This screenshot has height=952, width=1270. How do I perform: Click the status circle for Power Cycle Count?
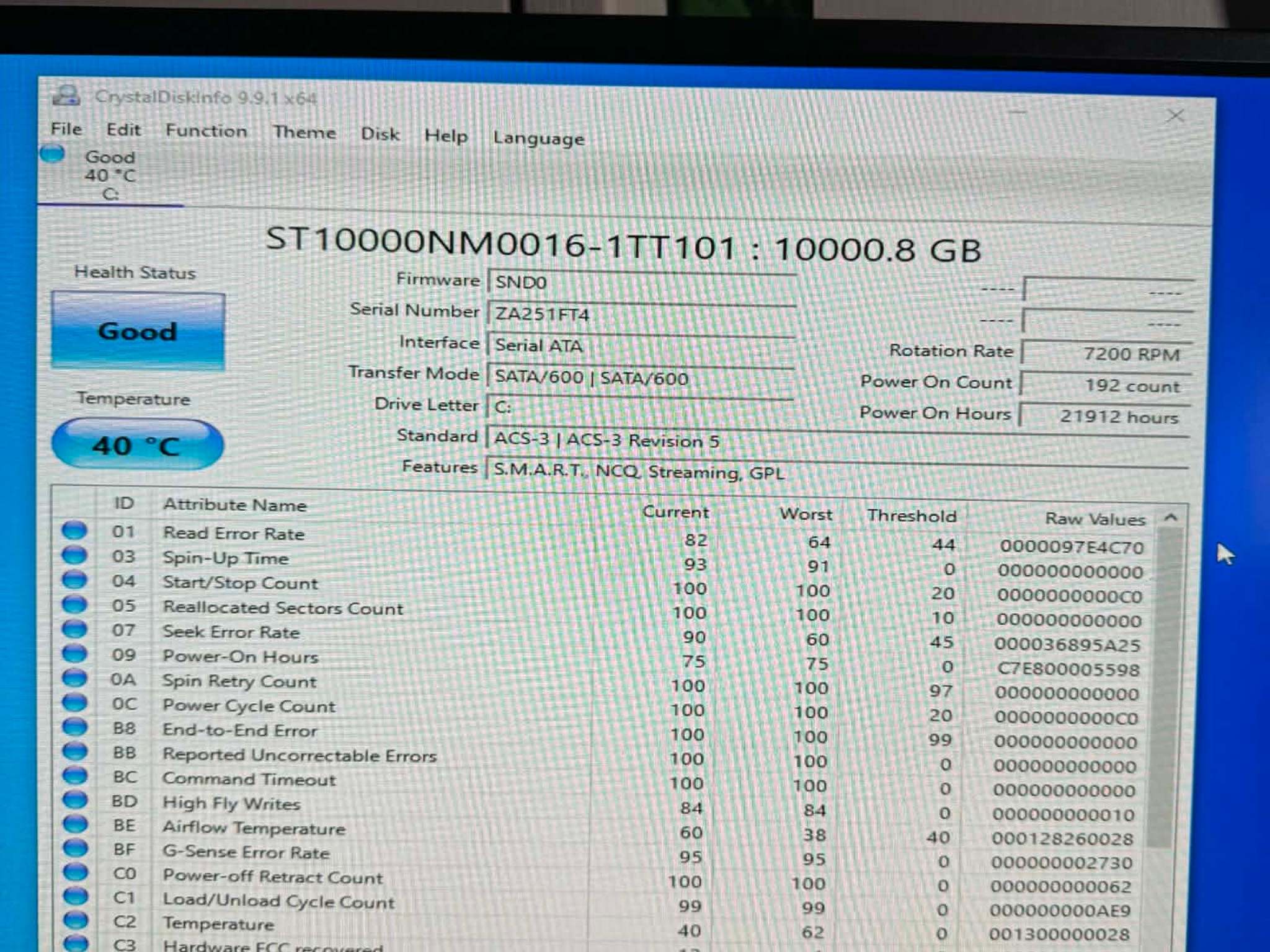[74, 702]
